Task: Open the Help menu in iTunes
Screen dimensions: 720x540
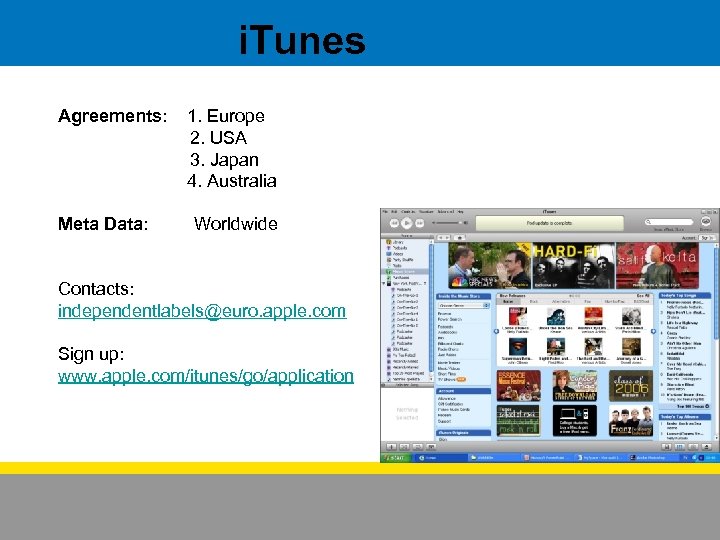Action: pos(461,212)
